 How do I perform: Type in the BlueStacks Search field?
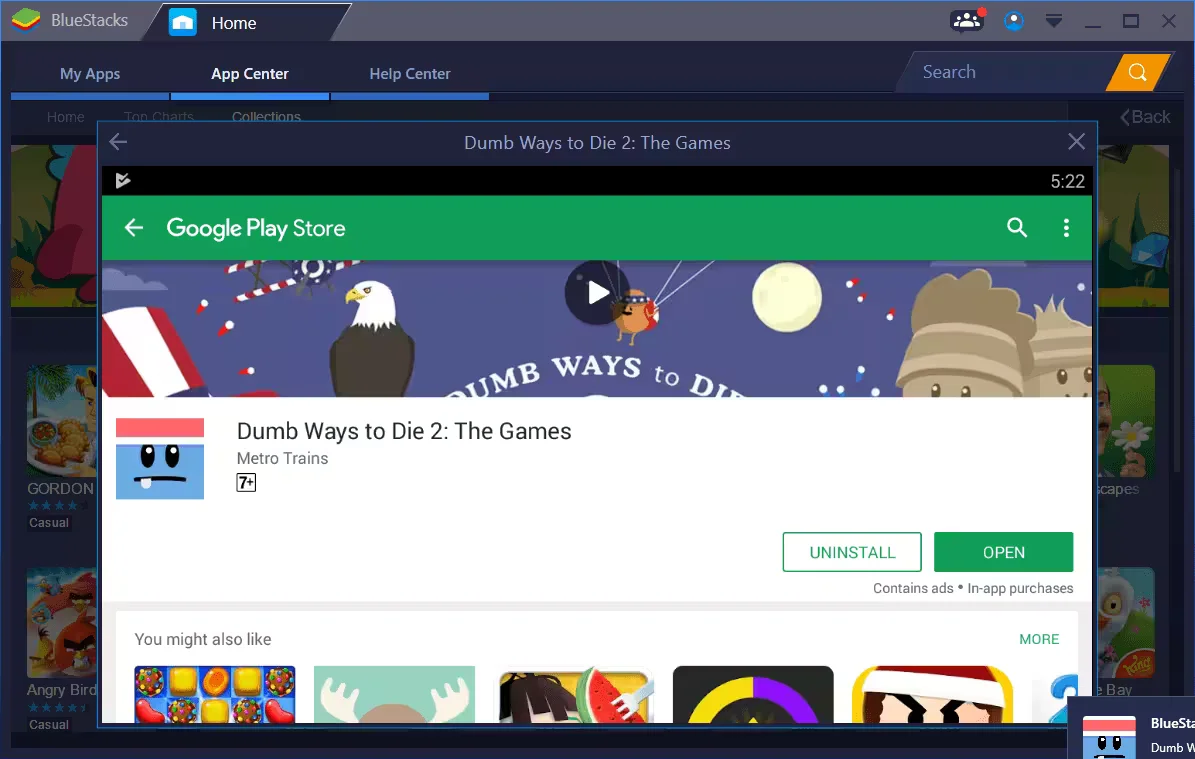point(1000,72)
